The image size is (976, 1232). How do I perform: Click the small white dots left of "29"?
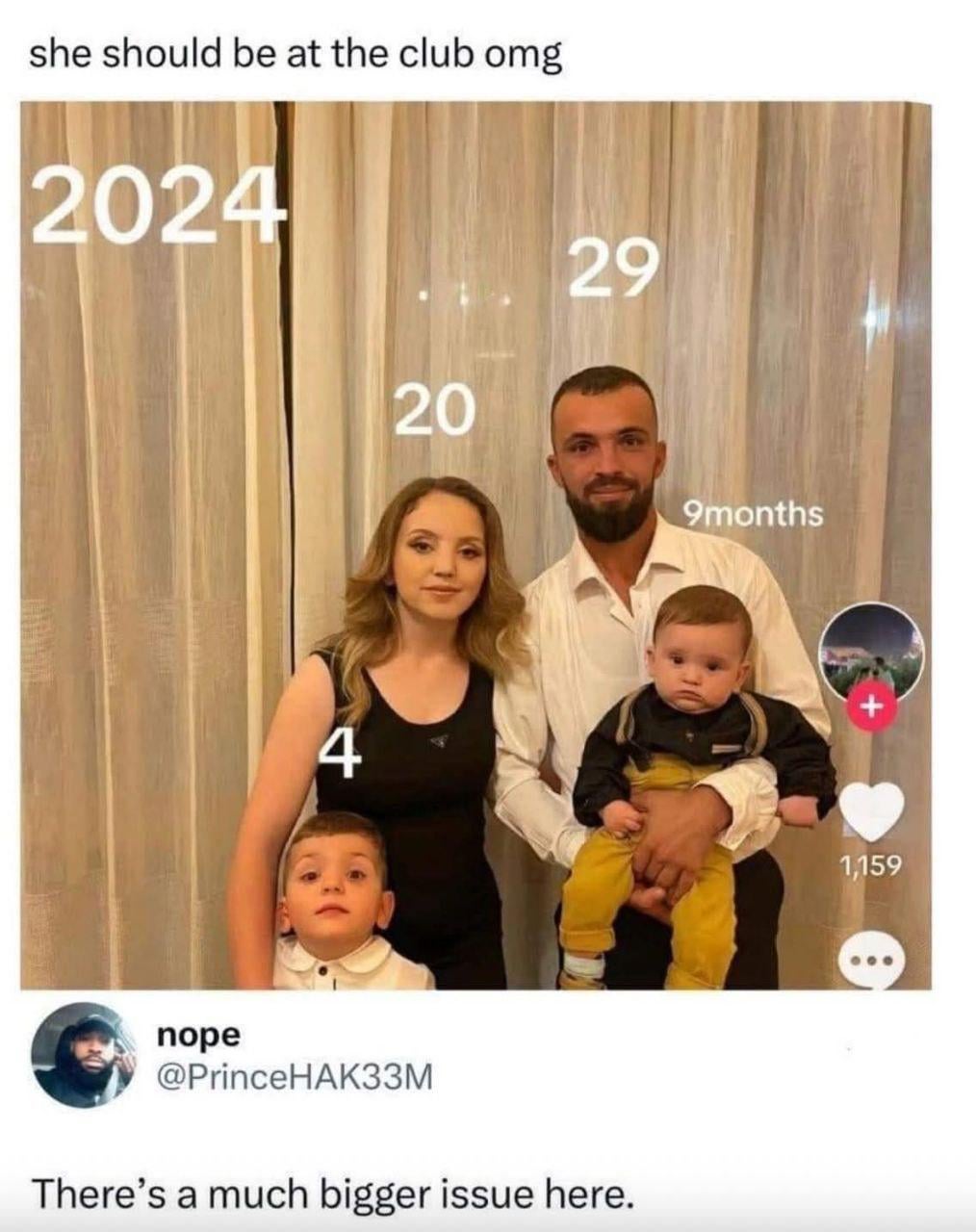tap(466, 296)
